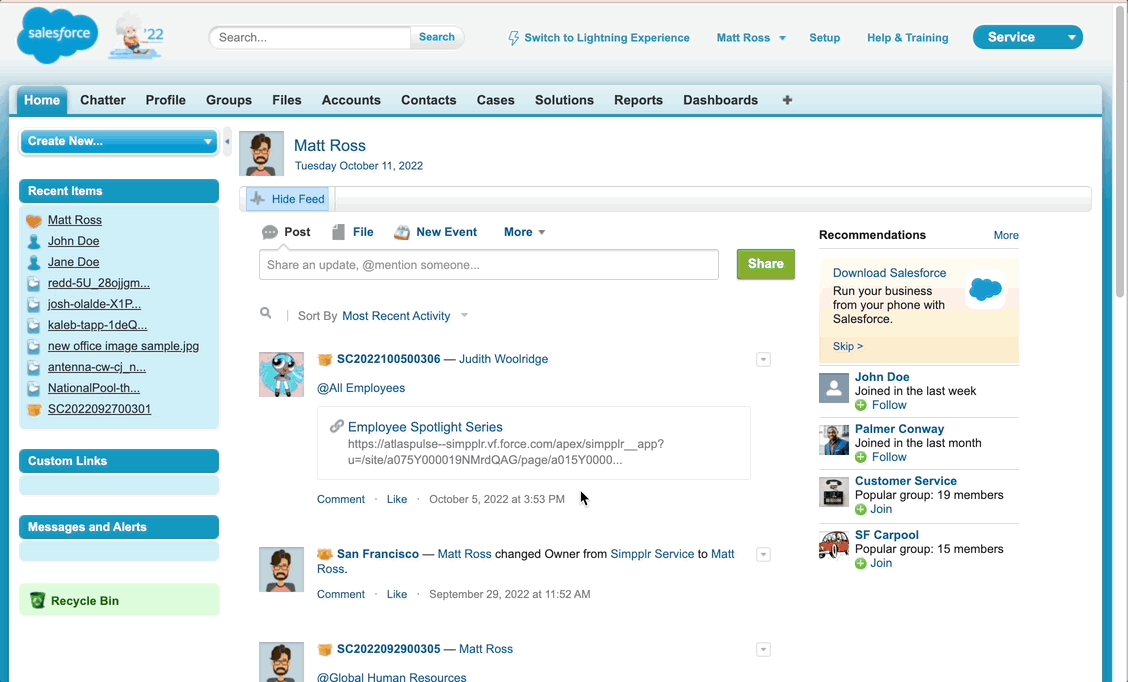Expand the More publisher actions menu
Image resolution: width=1128 pixels, height=682 pixels.
[524, 232]
